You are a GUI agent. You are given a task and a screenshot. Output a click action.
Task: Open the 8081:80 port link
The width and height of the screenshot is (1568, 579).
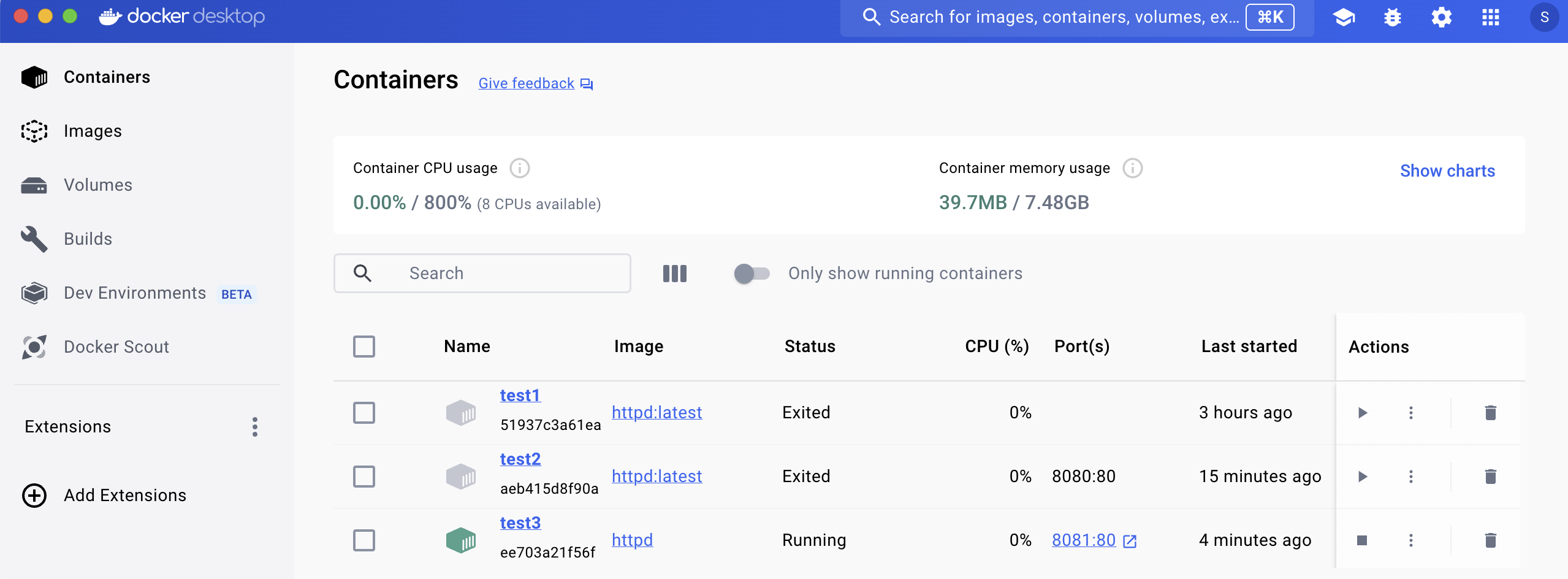tap(1084, 540)
